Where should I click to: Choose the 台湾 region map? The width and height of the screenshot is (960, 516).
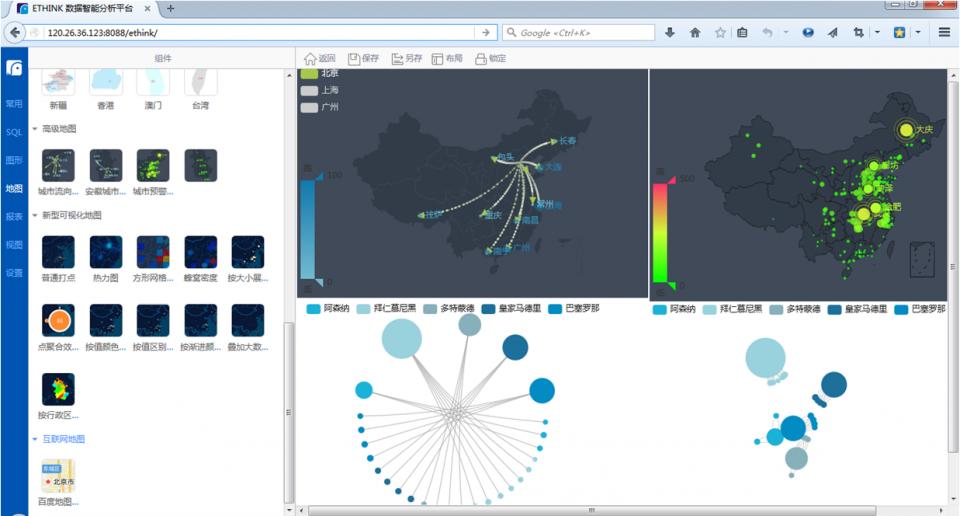(201, 83)
